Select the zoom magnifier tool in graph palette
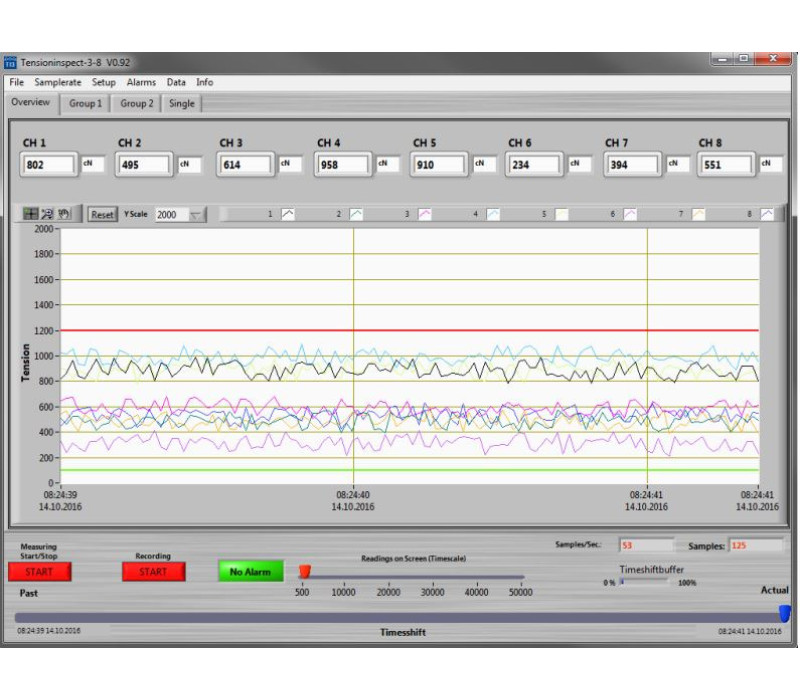The image size is (800, 700). [x=47, y=214]
